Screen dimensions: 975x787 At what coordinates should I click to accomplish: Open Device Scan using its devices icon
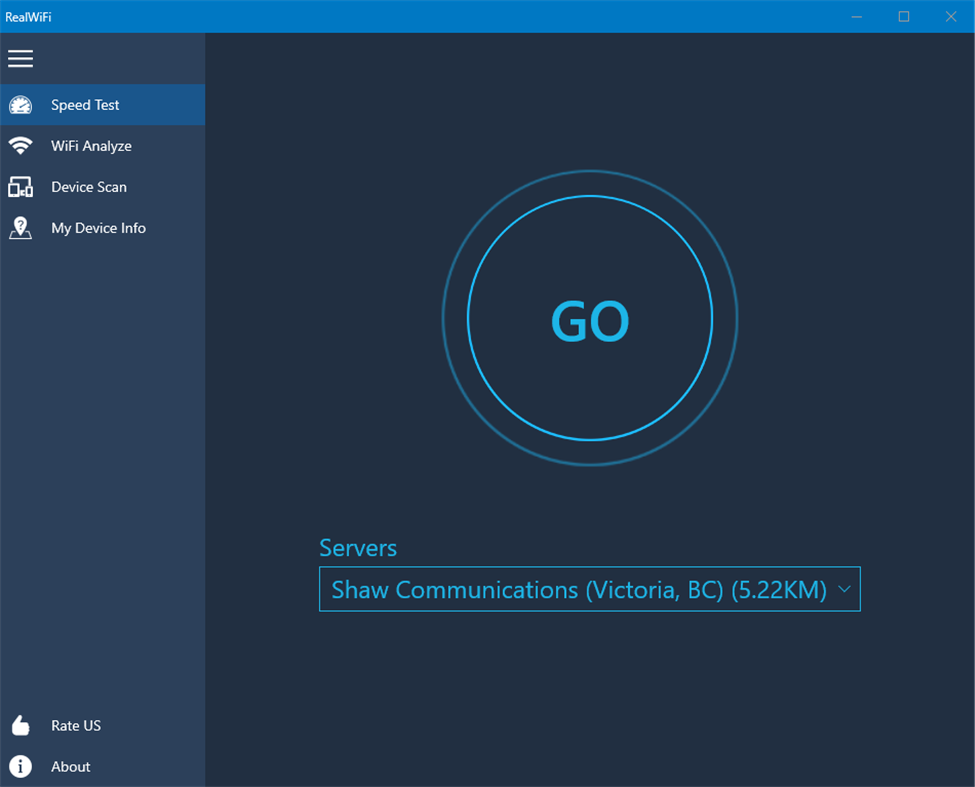click(21, 186)
